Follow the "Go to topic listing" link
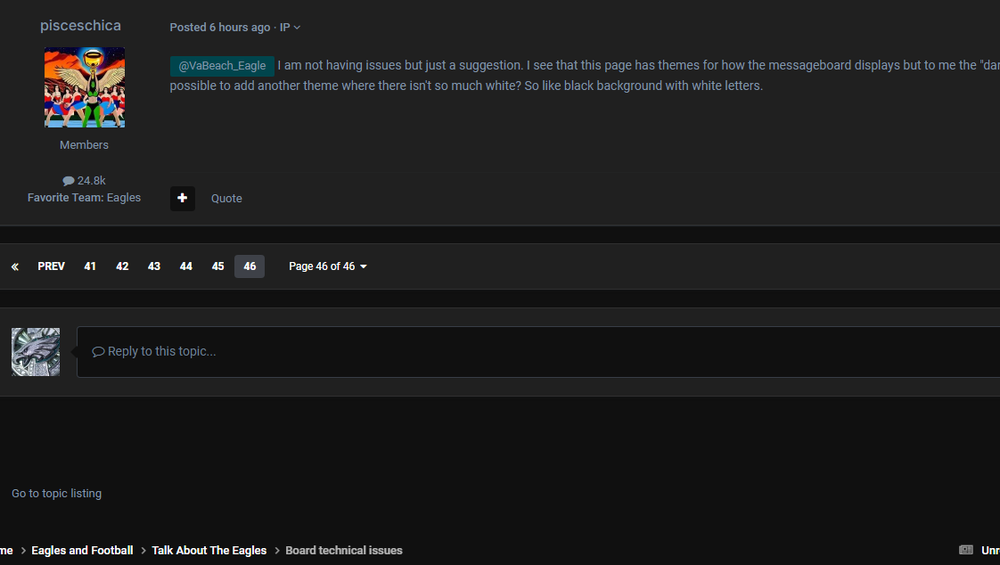Viewport: 1000px width, 565px height. pyautogui.click(x=57, y=494)
